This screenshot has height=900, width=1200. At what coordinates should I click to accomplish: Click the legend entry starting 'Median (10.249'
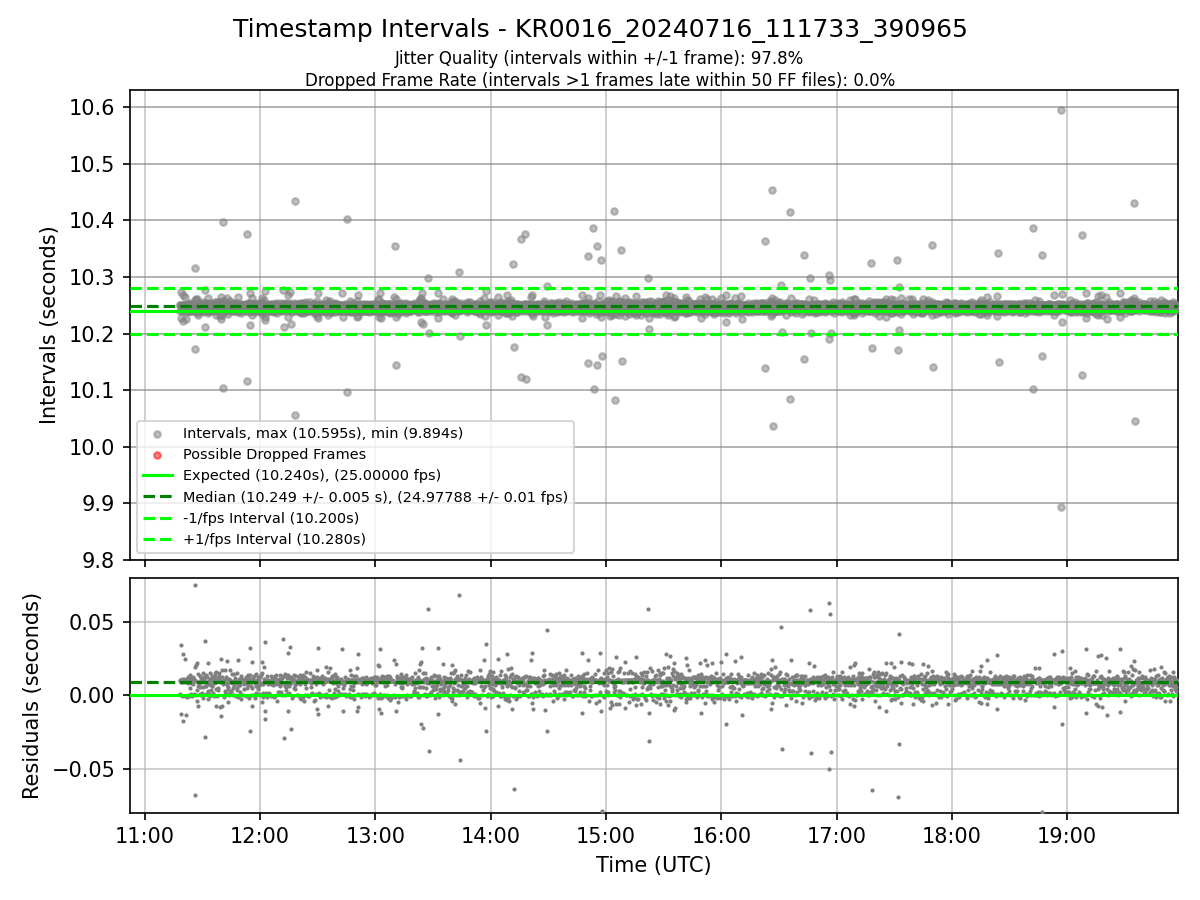click(375, 496)
